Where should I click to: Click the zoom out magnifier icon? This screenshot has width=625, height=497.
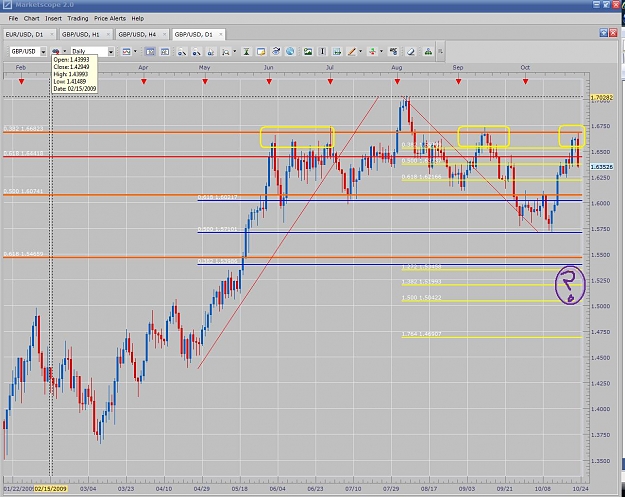(196, 51)
